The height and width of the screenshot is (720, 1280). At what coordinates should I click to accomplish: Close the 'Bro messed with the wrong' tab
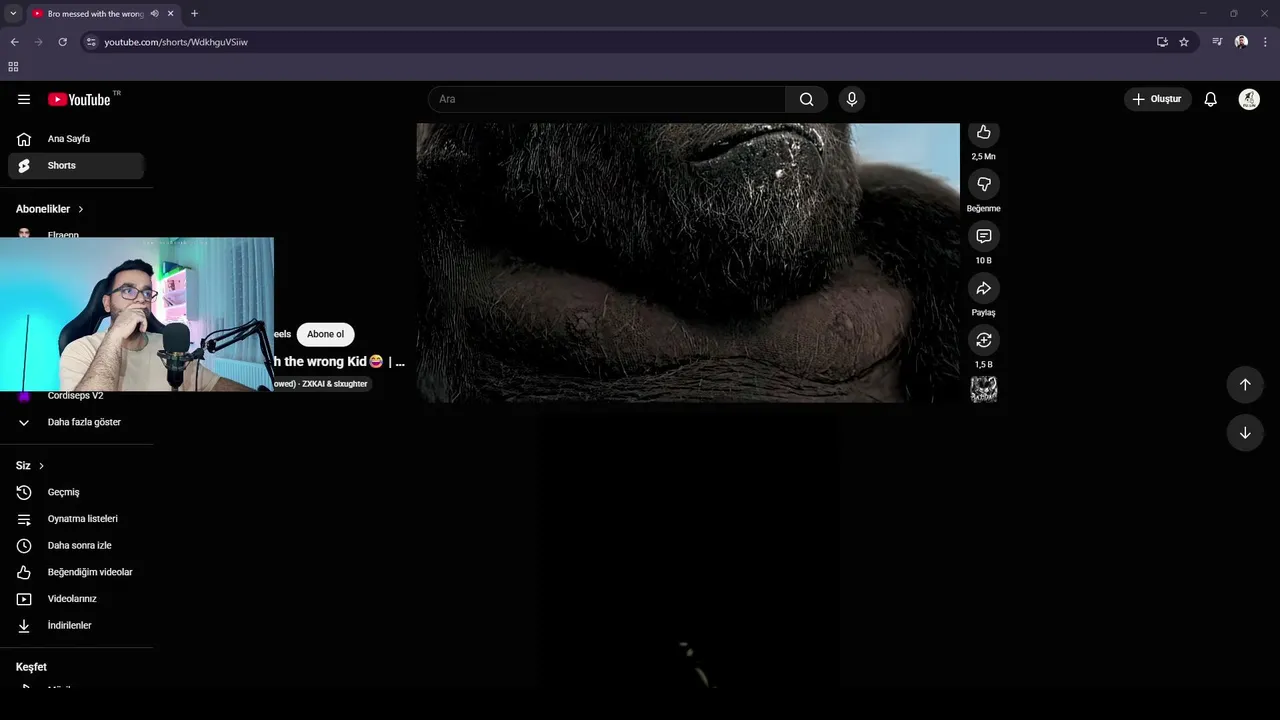(x=171, y=14)
